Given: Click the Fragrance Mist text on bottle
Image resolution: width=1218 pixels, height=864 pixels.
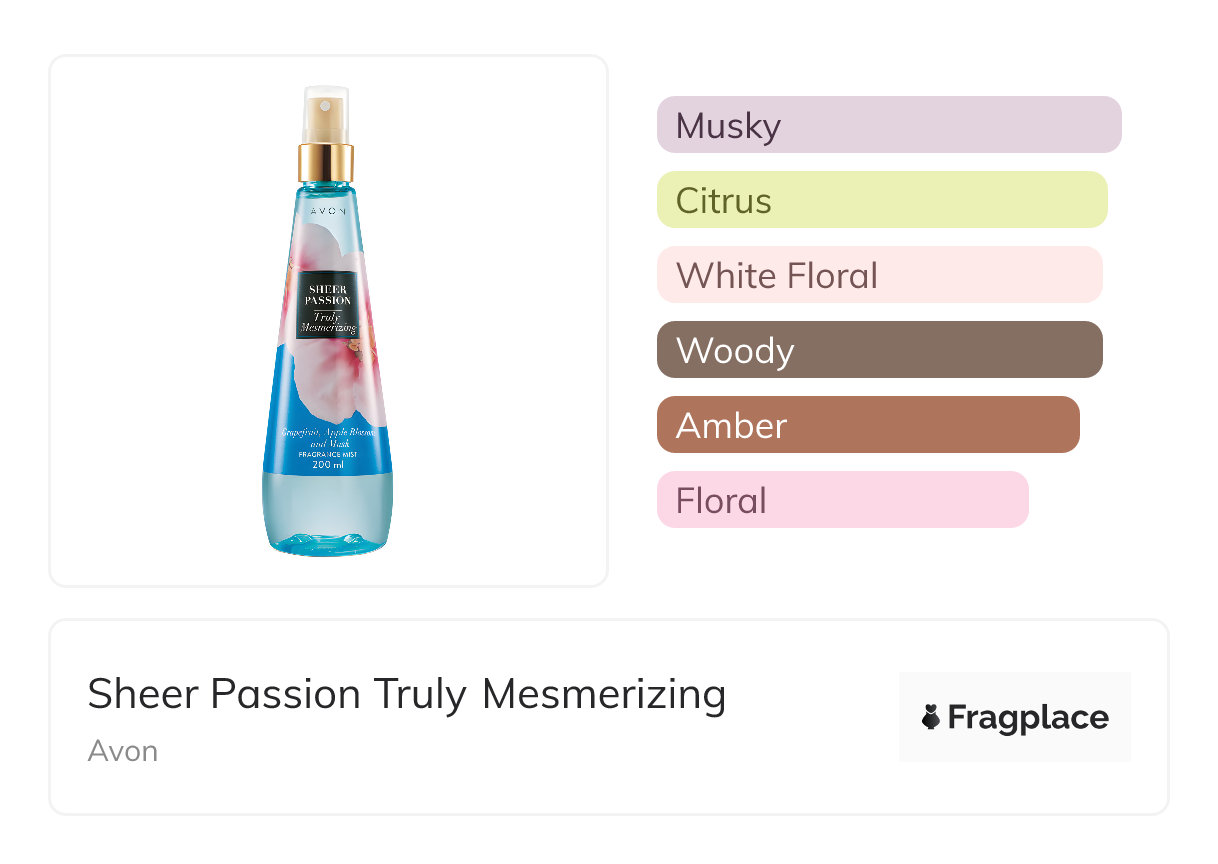Looking at the screenshot, I should 327,454.
